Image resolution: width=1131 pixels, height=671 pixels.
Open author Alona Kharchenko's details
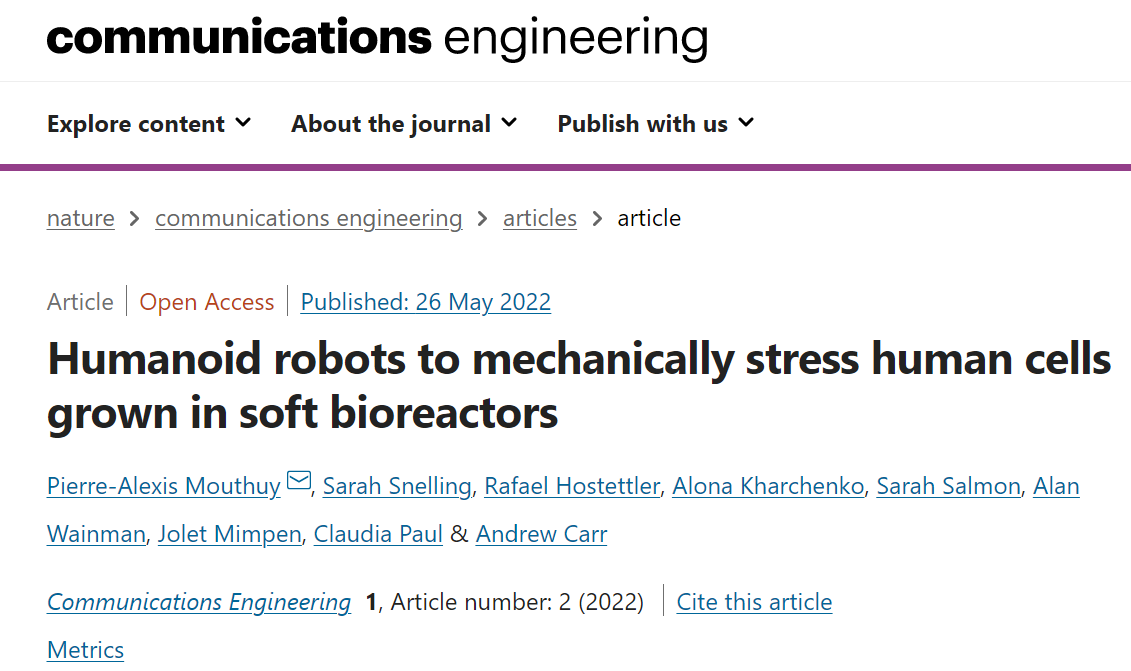[768, 486]
